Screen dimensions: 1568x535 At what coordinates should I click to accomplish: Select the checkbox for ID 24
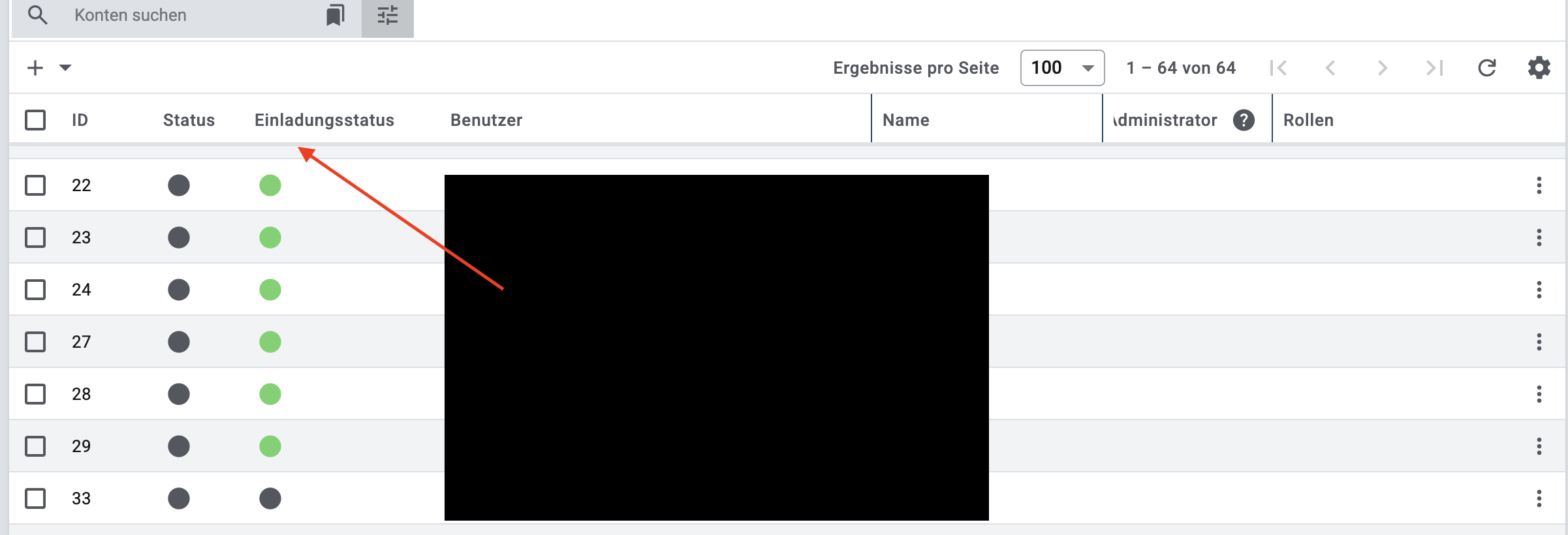[35, 290]
